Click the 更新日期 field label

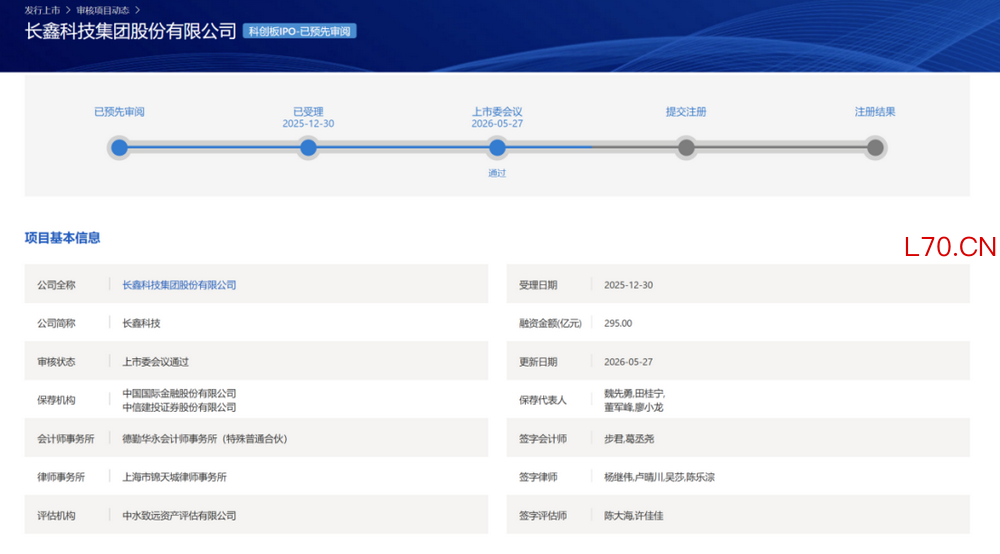tap(538, 361)
